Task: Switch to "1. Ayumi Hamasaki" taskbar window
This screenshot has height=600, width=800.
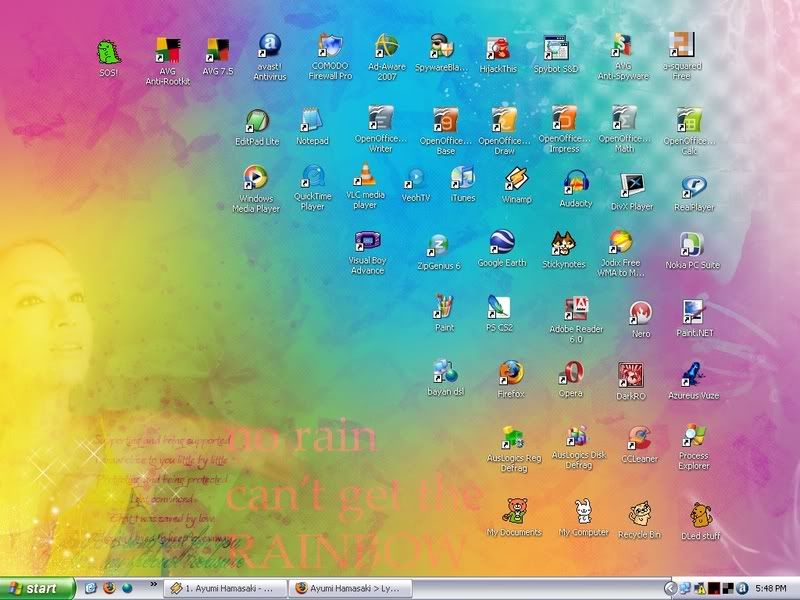Action: tap(225, 587)
